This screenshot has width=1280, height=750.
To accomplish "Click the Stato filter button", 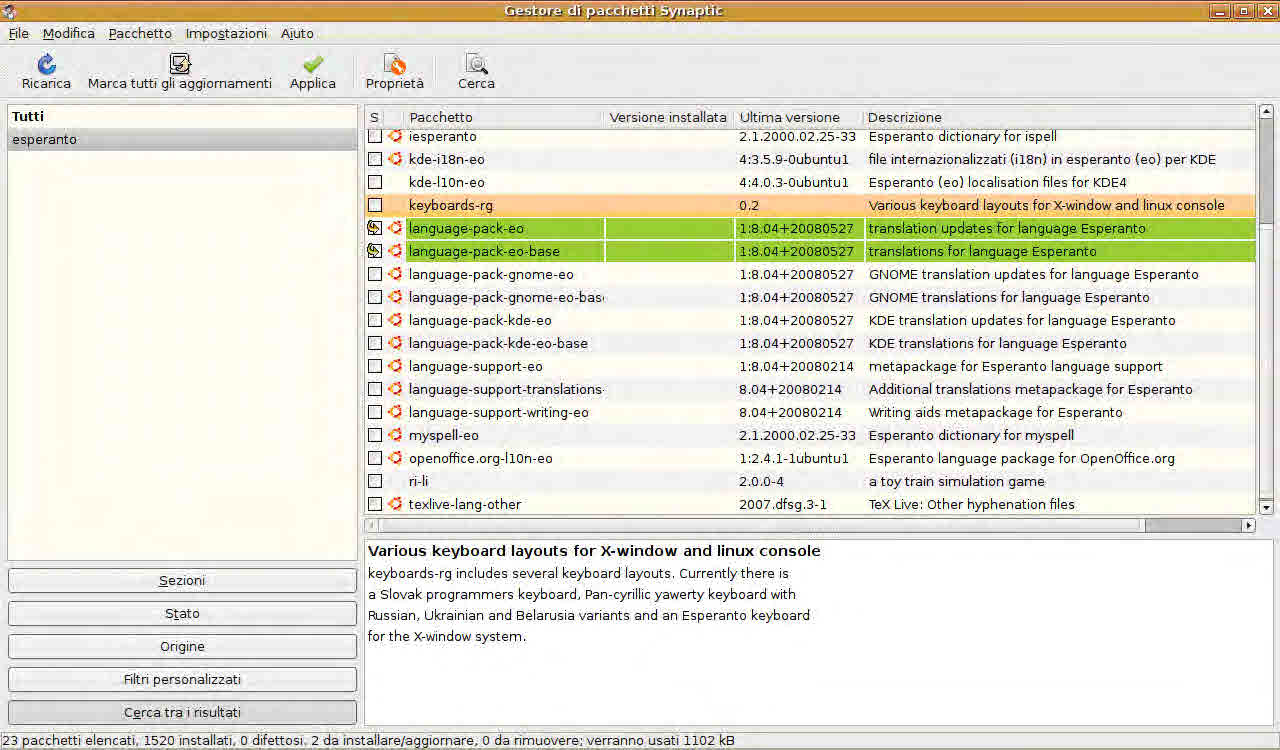I will tap(182, 614).
